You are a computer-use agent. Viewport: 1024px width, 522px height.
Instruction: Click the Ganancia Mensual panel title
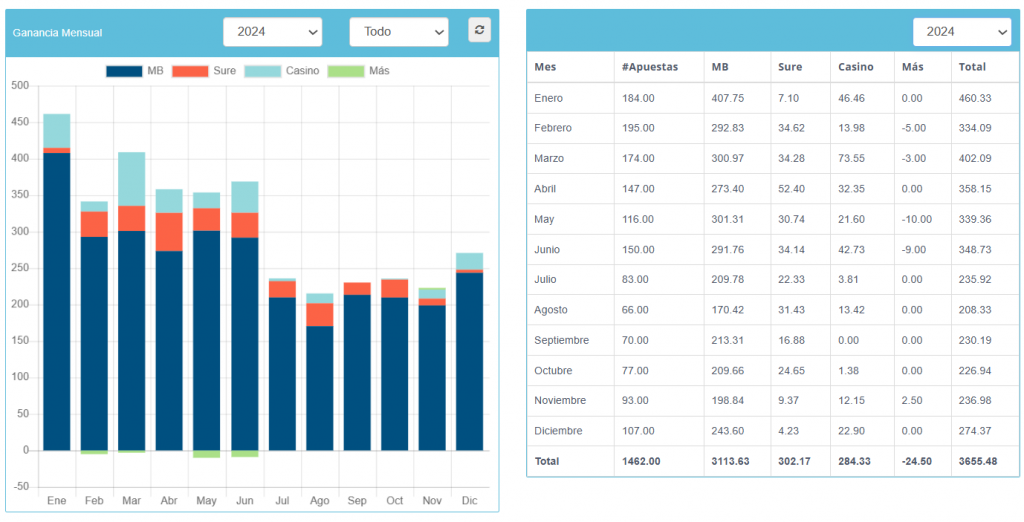[x=57, y=33]
